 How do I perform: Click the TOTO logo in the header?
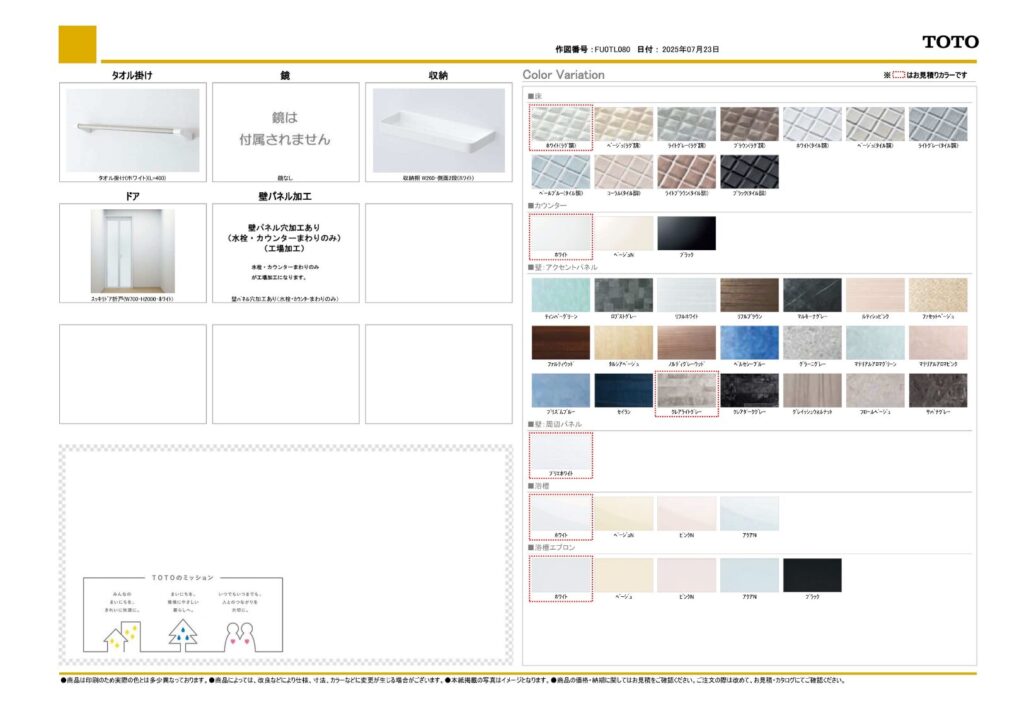coord(949,42)
